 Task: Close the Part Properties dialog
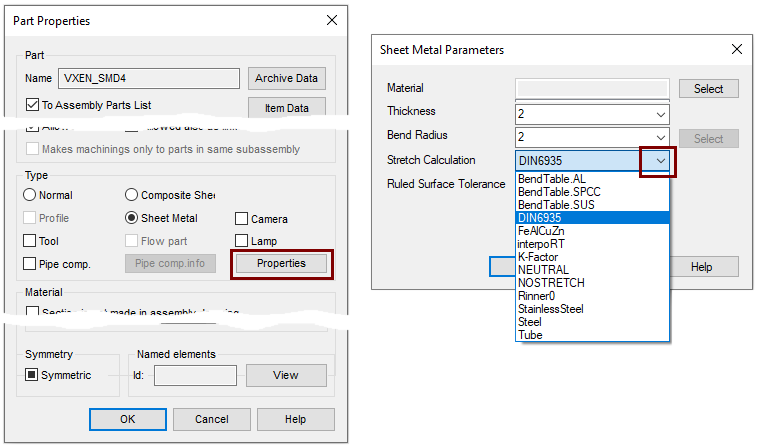[332, 20]
